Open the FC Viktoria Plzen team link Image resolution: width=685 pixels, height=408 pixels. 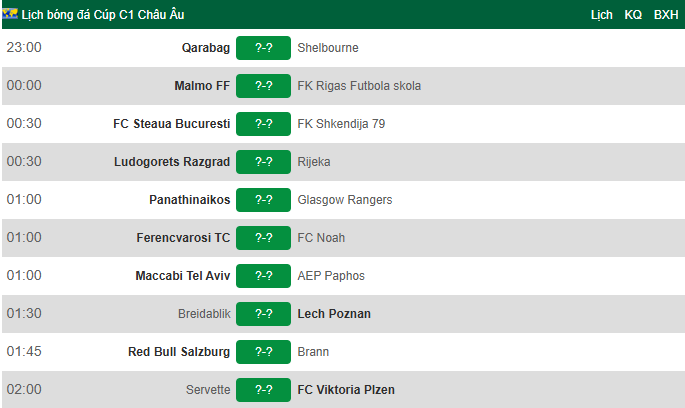(346, 390)
